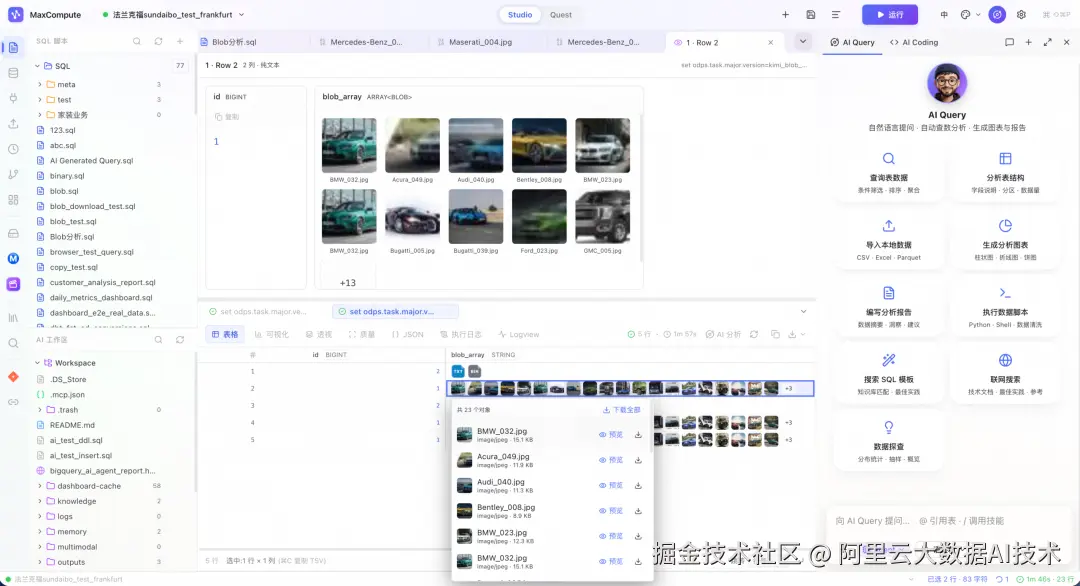Toggle the AI assistant round purple icon
The width and height of the screenshot is (1080, 586).
point(997,14)
